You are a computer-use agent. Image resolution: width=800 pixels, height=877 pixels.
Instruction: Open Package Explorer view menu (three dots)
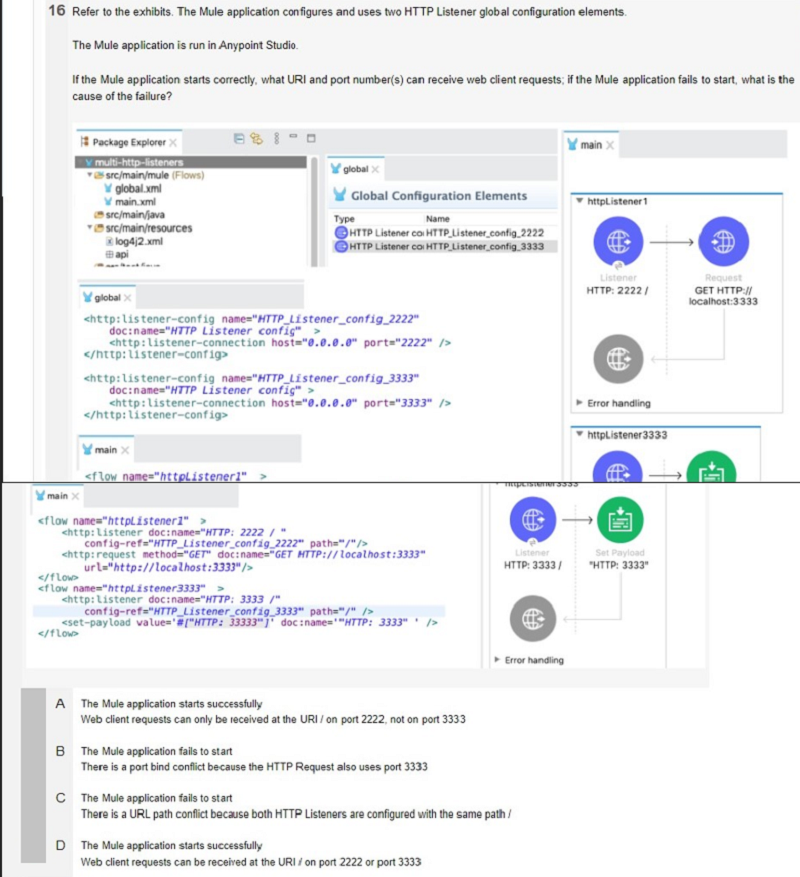[x=276, y=138]
